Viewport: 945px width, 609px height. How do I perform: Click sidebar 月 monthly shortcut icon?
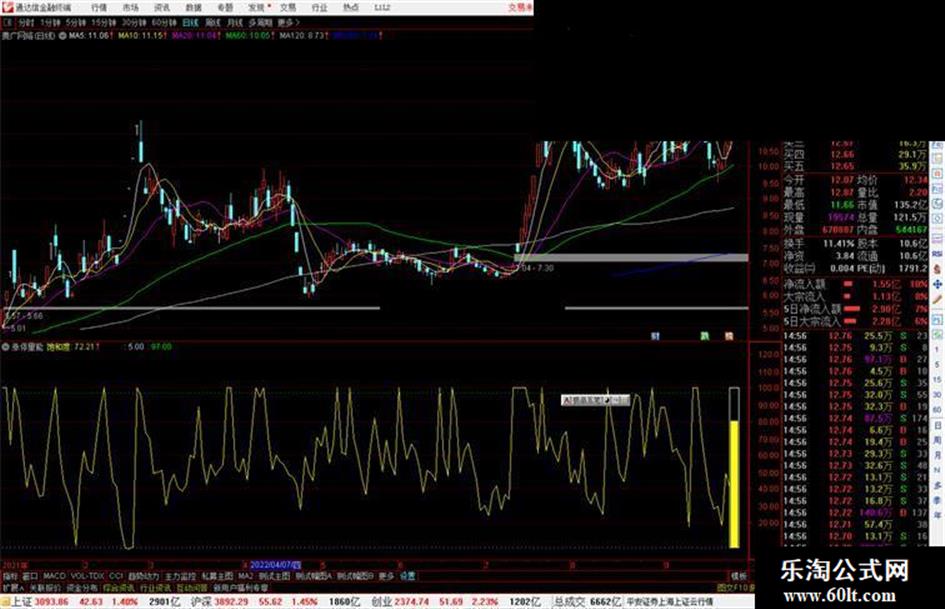pos(937,455)
